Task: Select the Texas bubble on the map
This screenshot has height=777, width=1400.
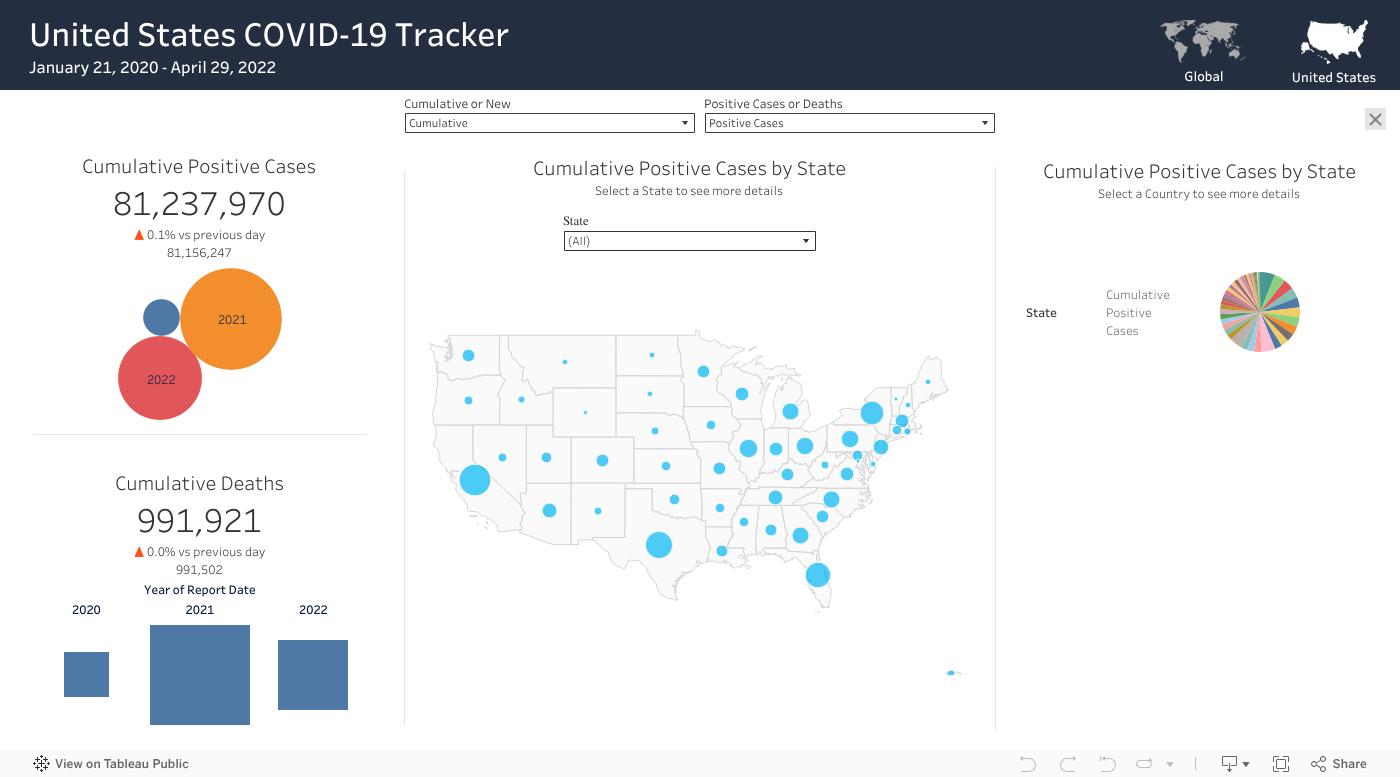Action: 658,545
